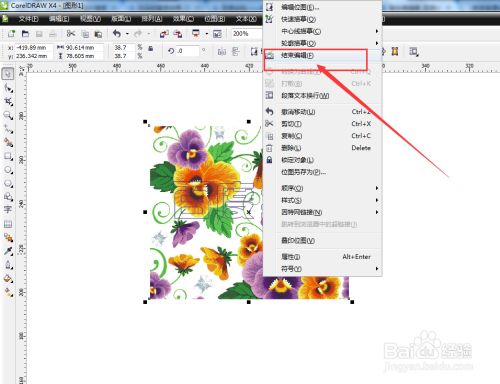The image size is (500, 384).
Task: Open the Redo history dropdown arrow
Action: tap(149, 34)
